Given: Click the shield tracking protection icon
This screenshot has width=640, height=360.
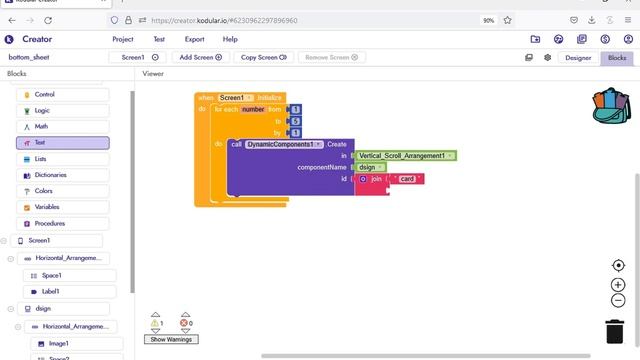Looking at the screenshot, I should (114, 20).
